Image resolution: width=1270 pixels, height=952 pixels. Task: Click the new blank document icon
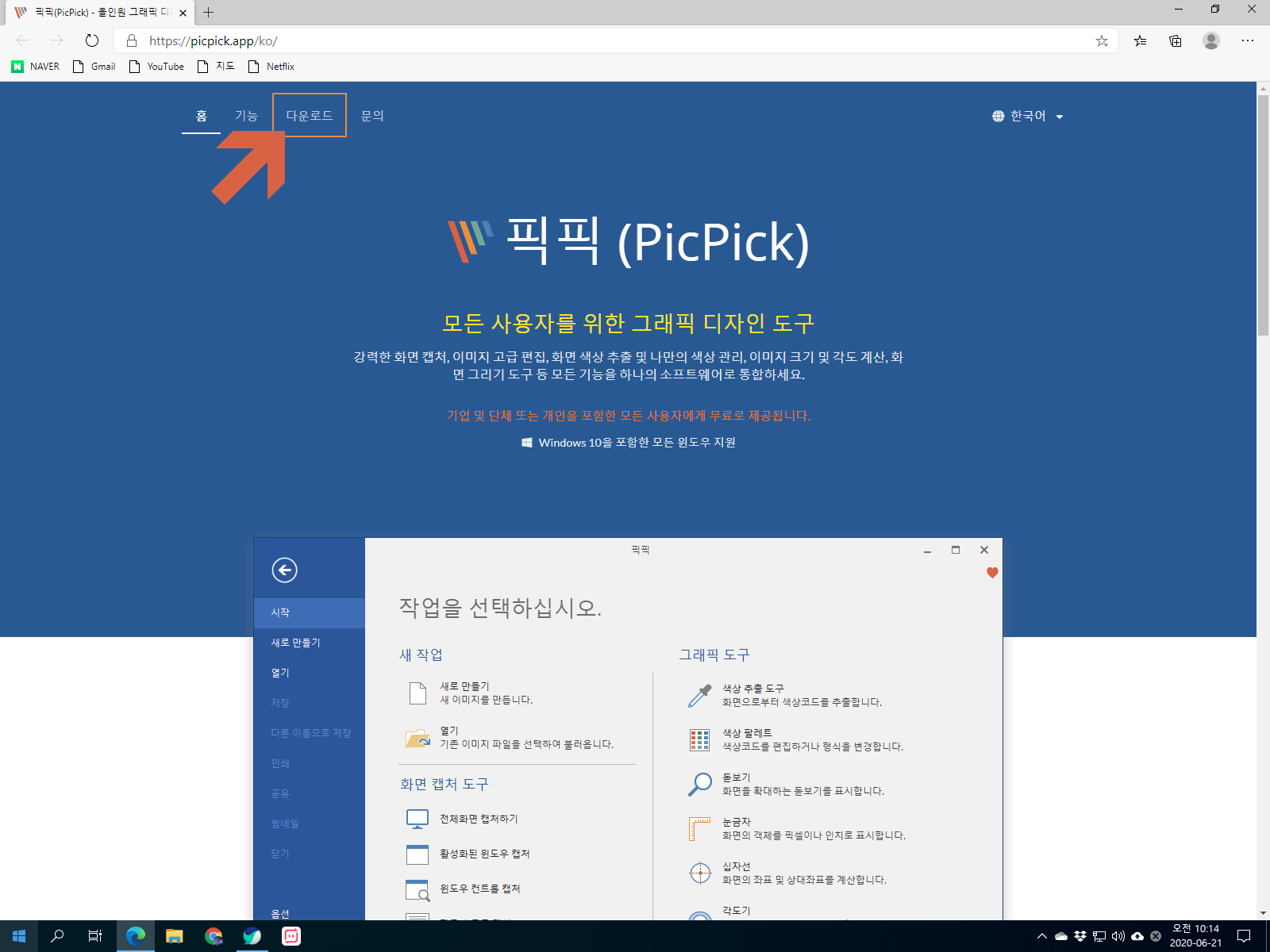[x=418, y=693]
